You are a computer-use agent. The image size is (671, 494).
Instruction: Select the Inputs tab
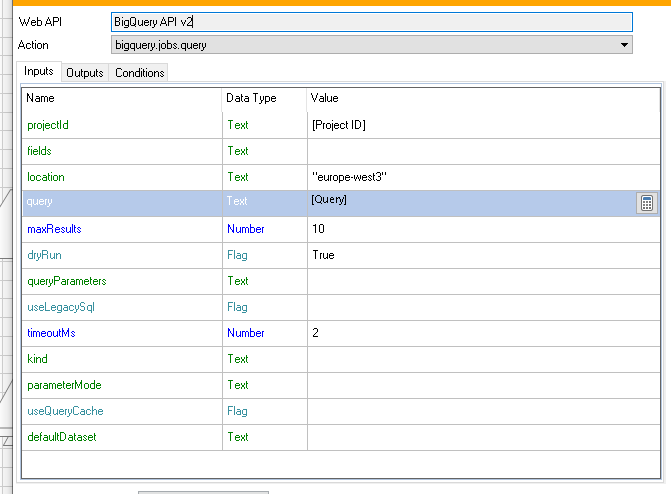[38, 72]
